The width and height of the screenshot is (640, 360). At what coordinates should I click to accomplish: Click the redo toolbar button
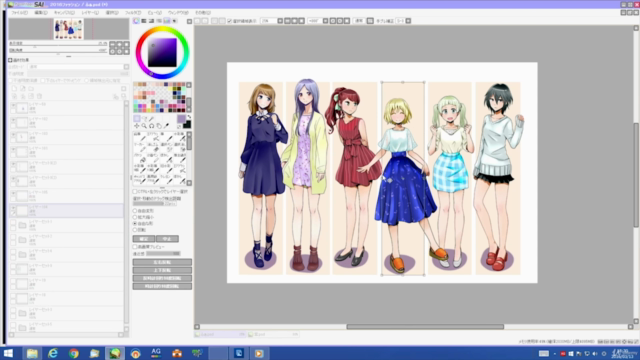(205, 21)
